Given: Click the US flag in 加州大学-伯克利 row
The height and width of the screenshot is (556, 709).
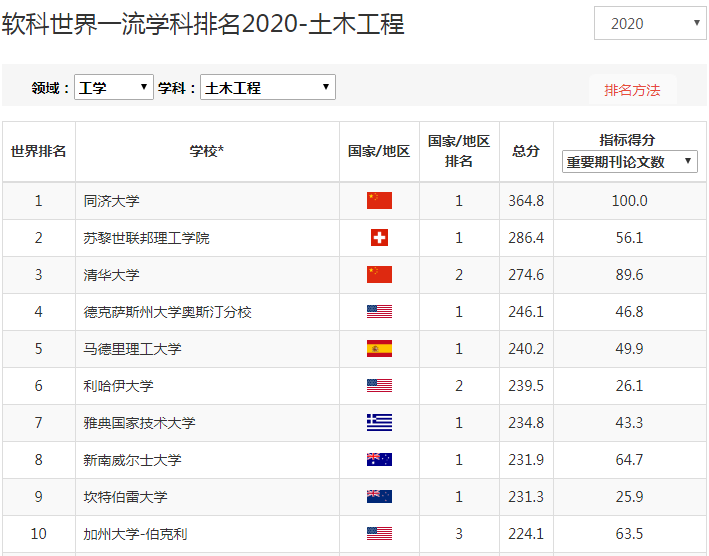Looking at the screenshot, I should coord(379,534).
